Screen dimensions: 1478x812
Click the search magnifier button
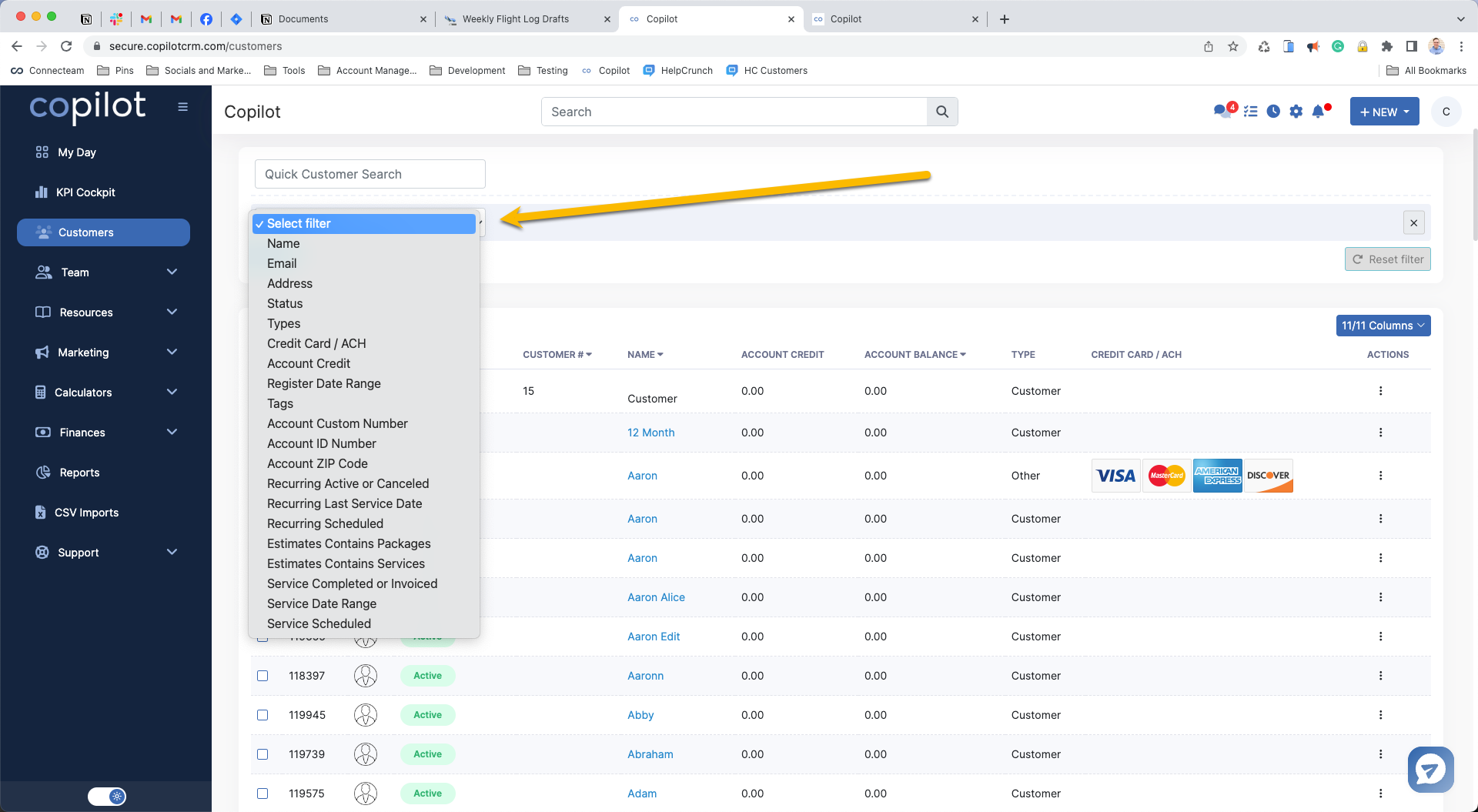click(x=942, y=112)
